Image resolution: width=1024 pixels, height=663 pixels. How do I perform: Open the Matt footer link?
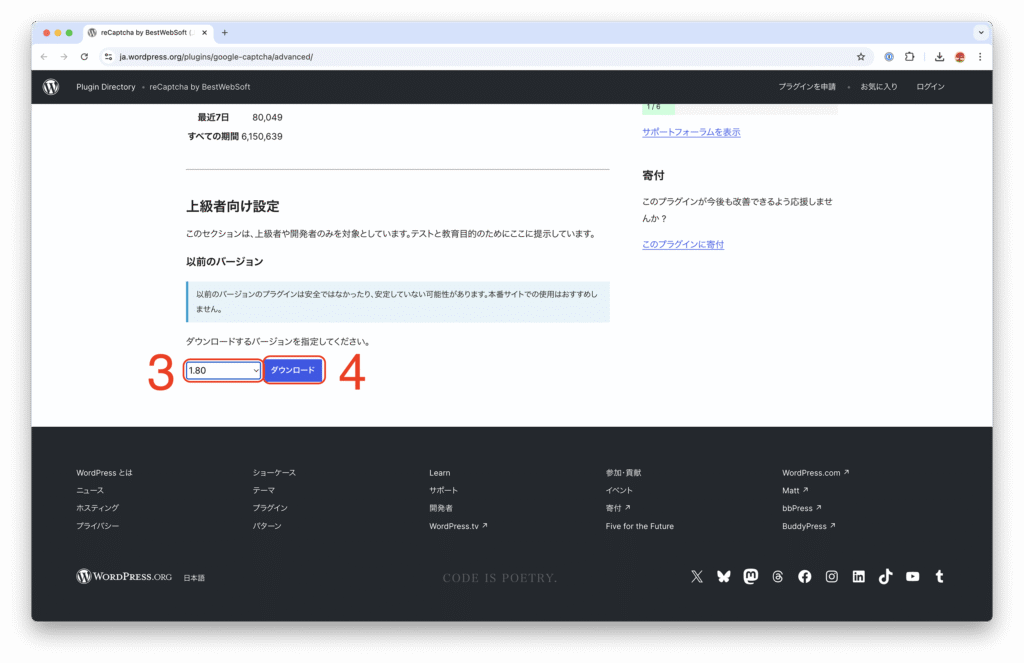click(x=795, y=490)
